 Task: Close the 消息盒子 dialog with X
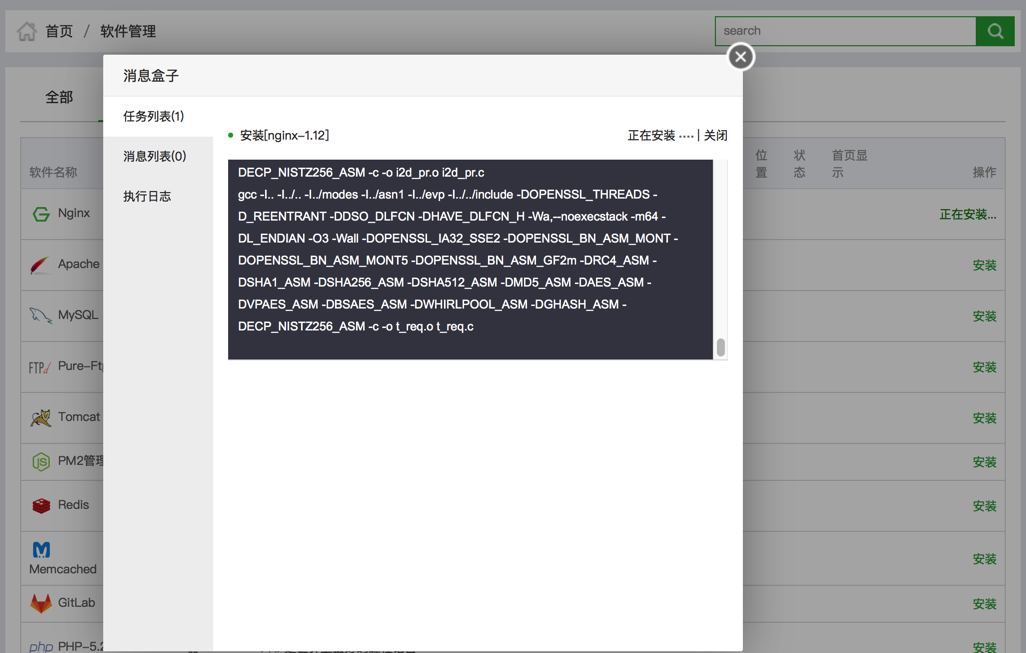(x=741, y=57)
